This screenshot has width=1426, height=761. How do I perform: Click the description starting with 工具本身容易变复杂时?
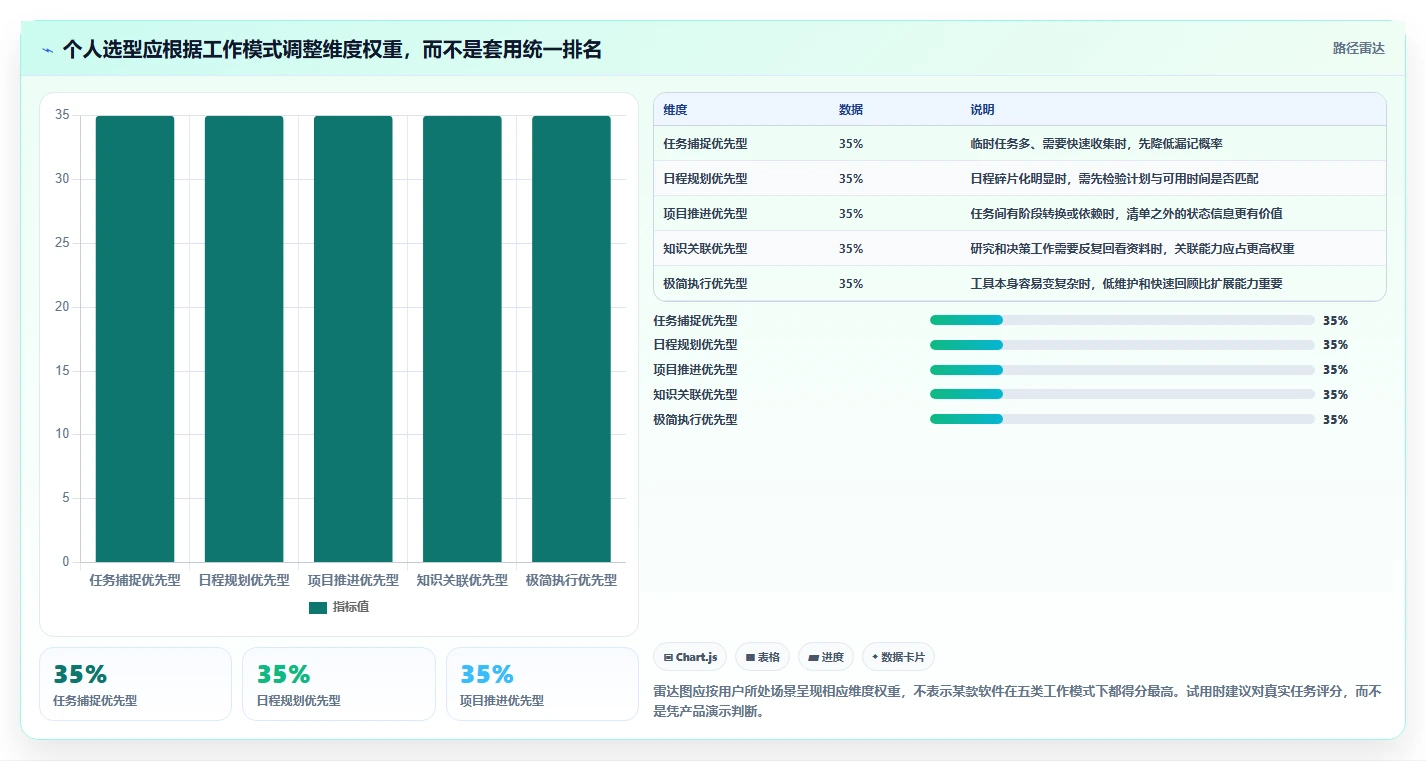(1126, 284)
